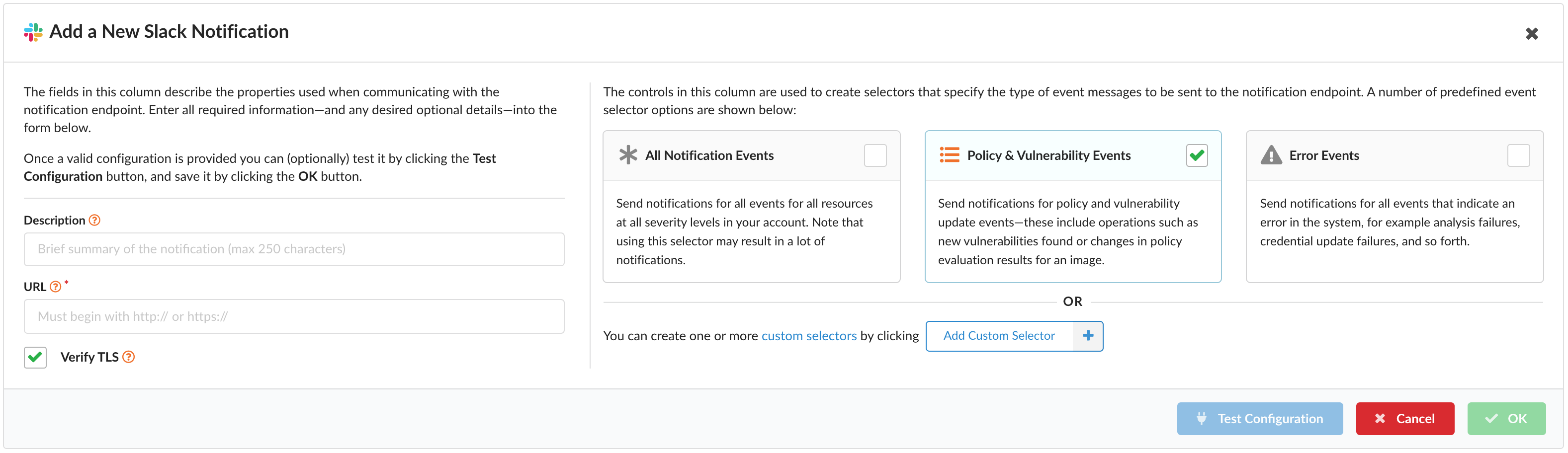The image size is (1568, 453).
Task: Click the Description help question-mark icon
Action: pos(94,220)
